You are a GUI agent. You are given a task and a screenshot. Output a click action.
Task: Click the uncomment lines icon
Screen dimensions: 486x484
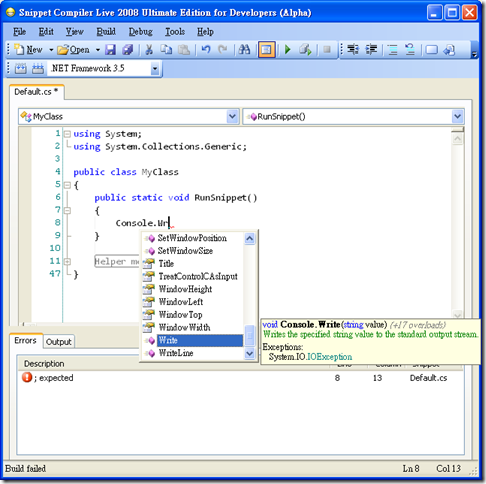point(410,50)
